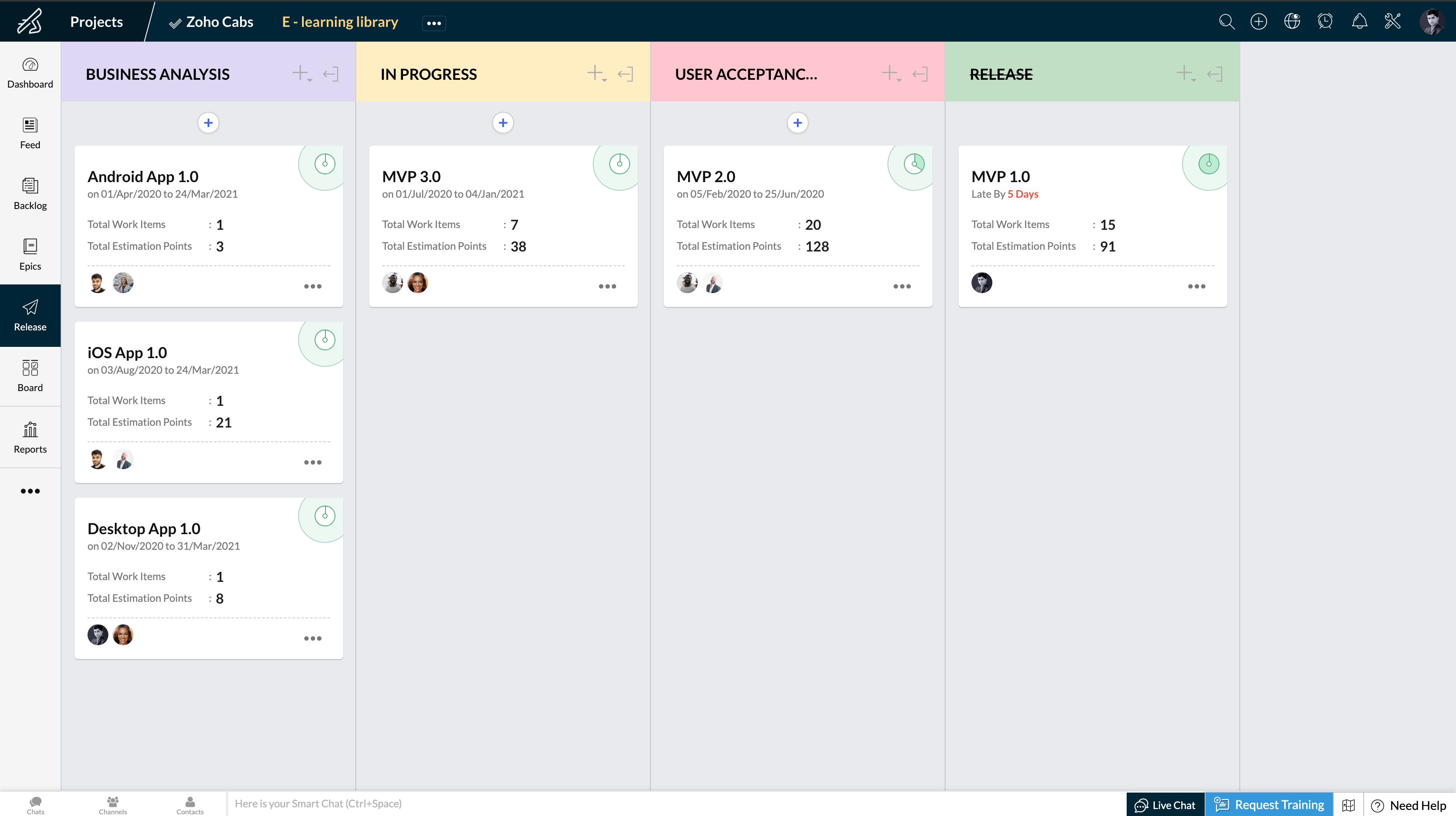Open add dropdown in Business Analysis header

pyautogui.click(x=302, y=74)
